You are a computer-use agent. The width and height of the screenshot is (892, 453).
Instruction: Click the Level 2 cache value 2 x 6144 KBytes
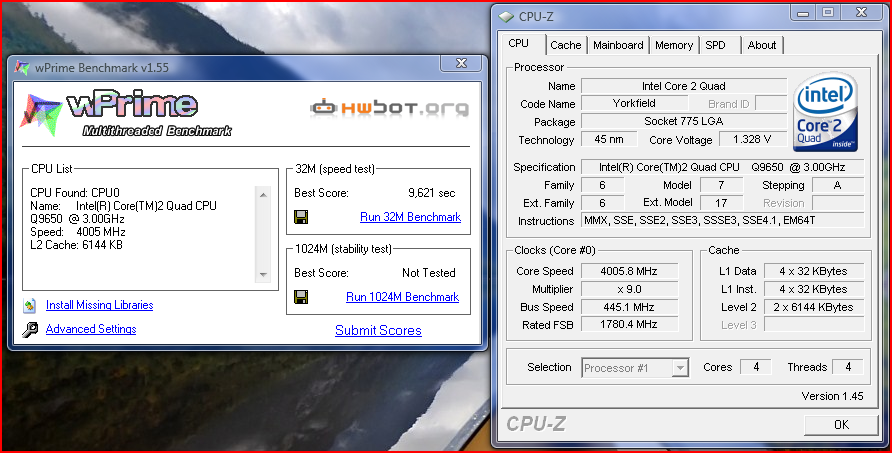tap(813, 307)
